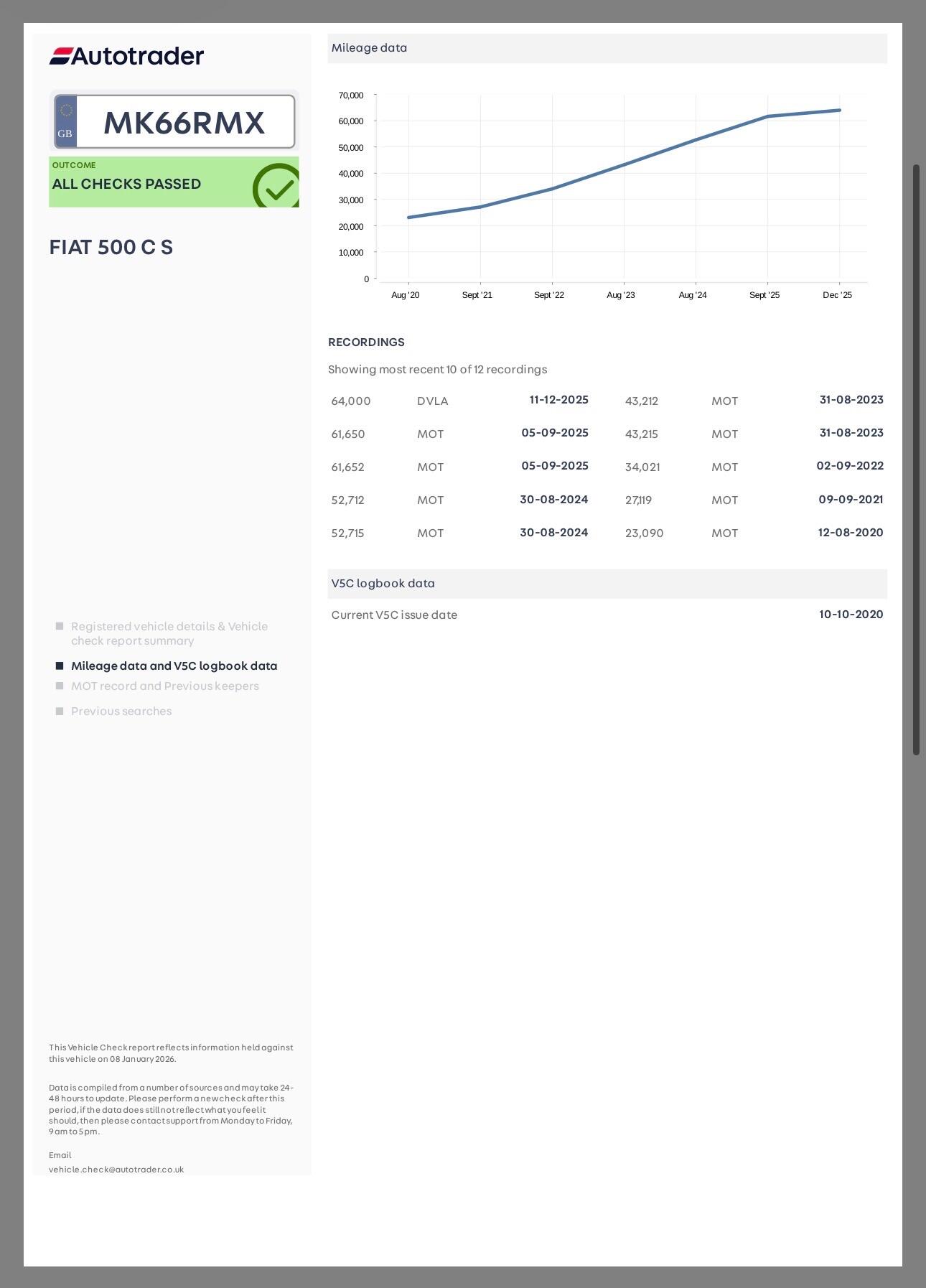Select Mileage data and V5C logbook data
The width and height of the screenshot is (926, 1288).
pyautogui.click(x=174, y=666)
